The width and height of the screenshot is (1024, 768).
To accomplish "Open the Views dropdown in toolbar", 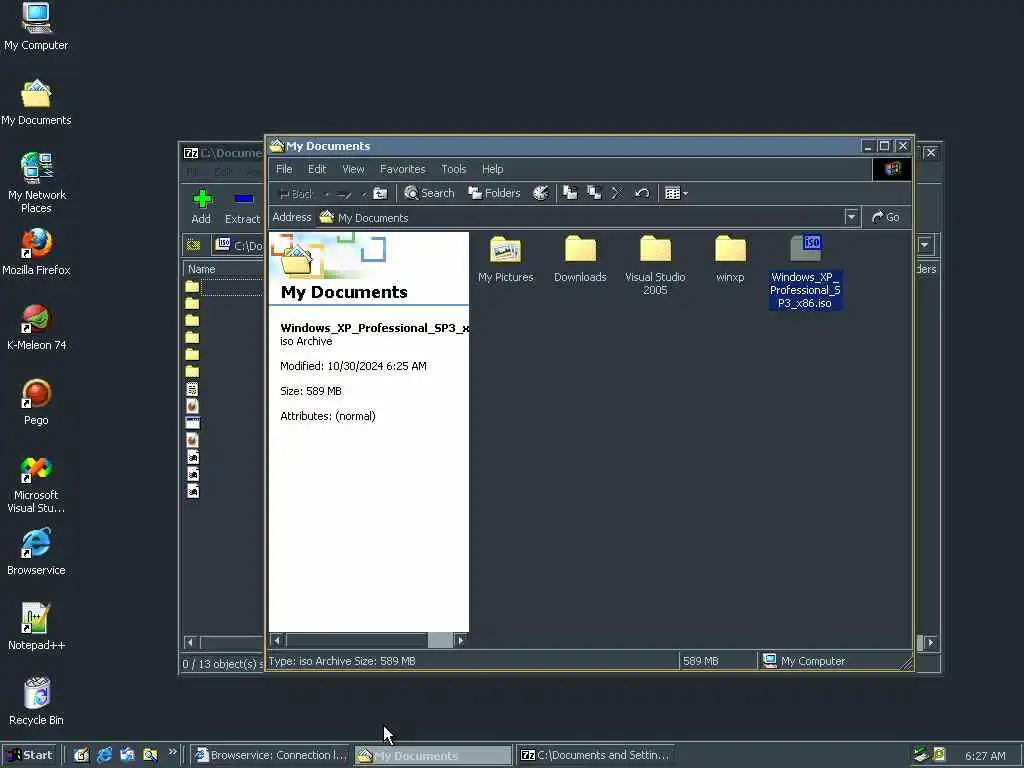I will [x=676, y=193].
